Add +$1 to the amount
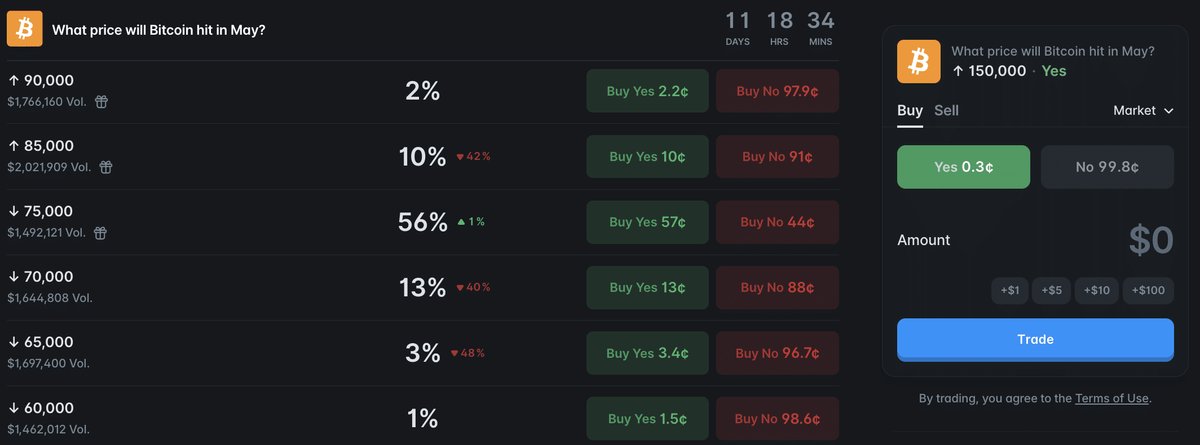The height and width of the screenshot is (445, 1200). (x=1010, y=291)
